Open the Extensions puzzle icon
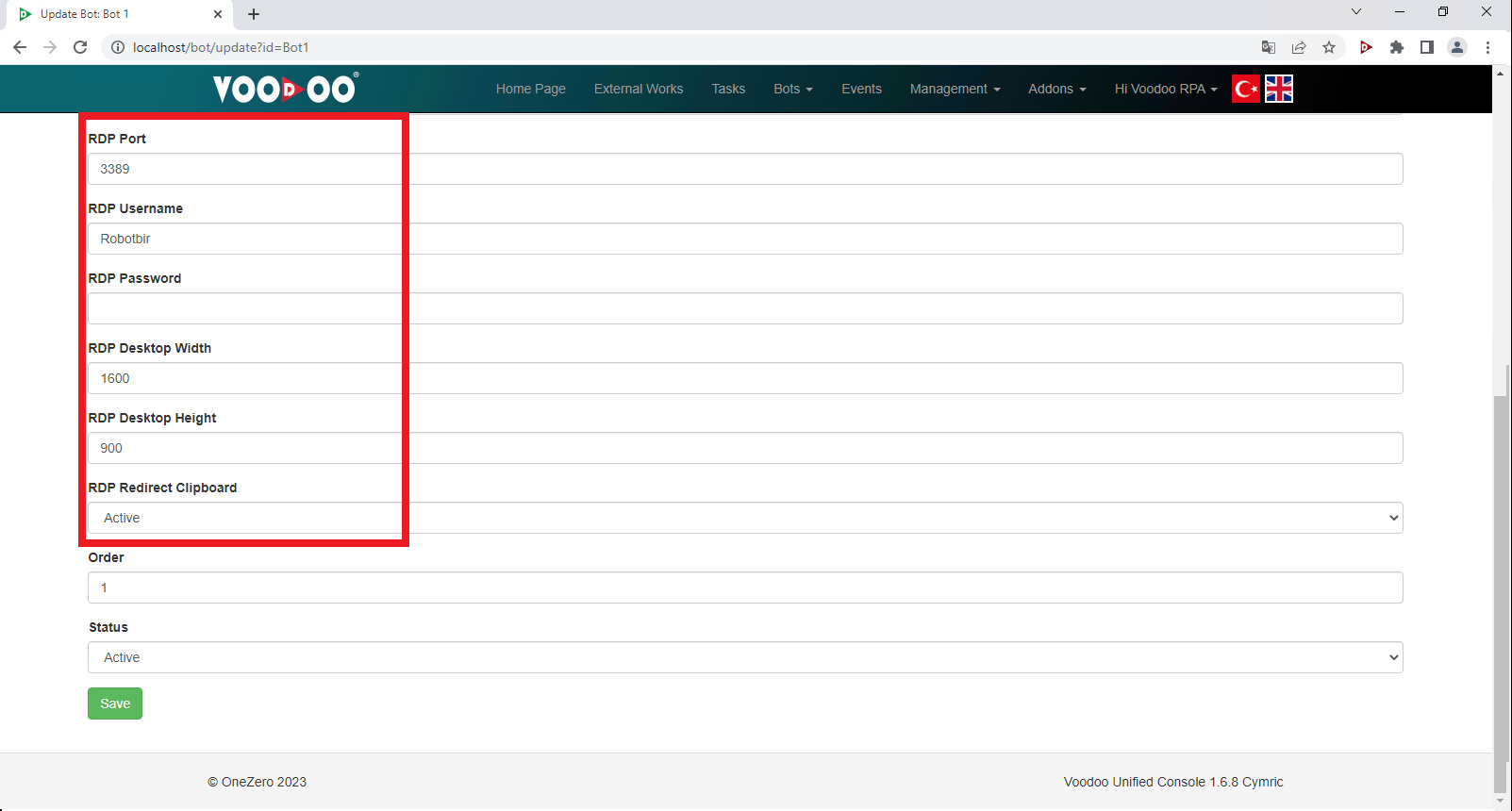Image resolution: width=1512 pixels, height=811 pixels. [x=1397, y=47]
